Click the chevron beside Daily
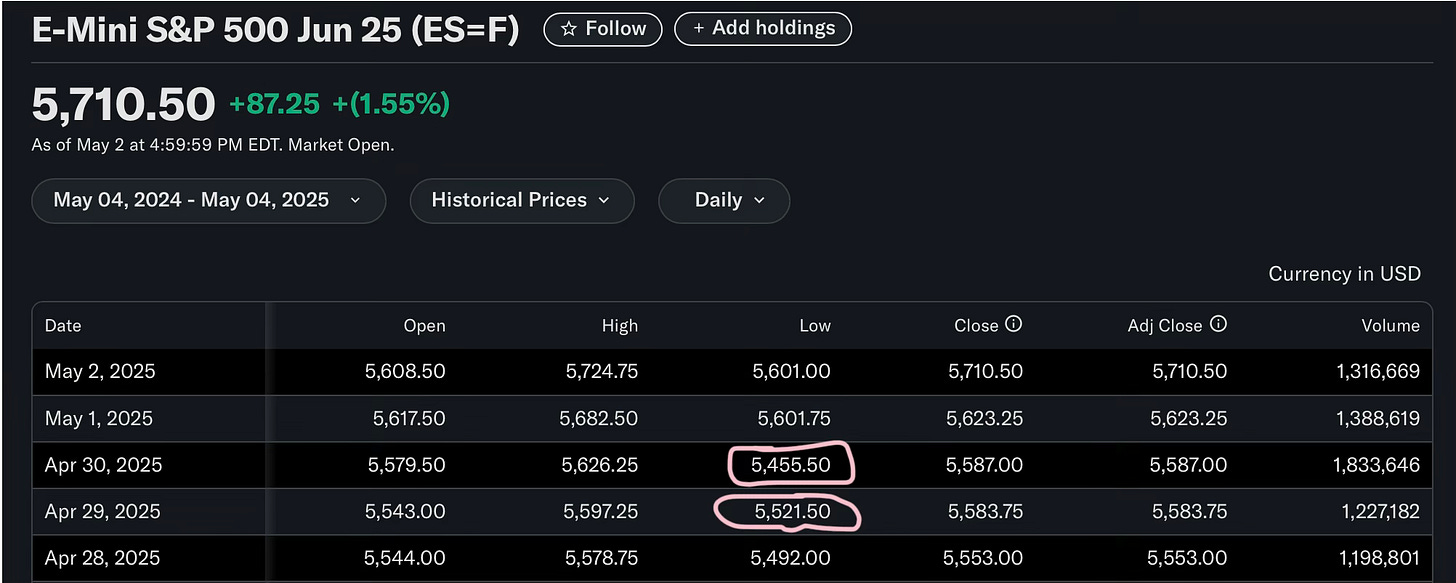 pyautogui.click(x=759, y=200)
